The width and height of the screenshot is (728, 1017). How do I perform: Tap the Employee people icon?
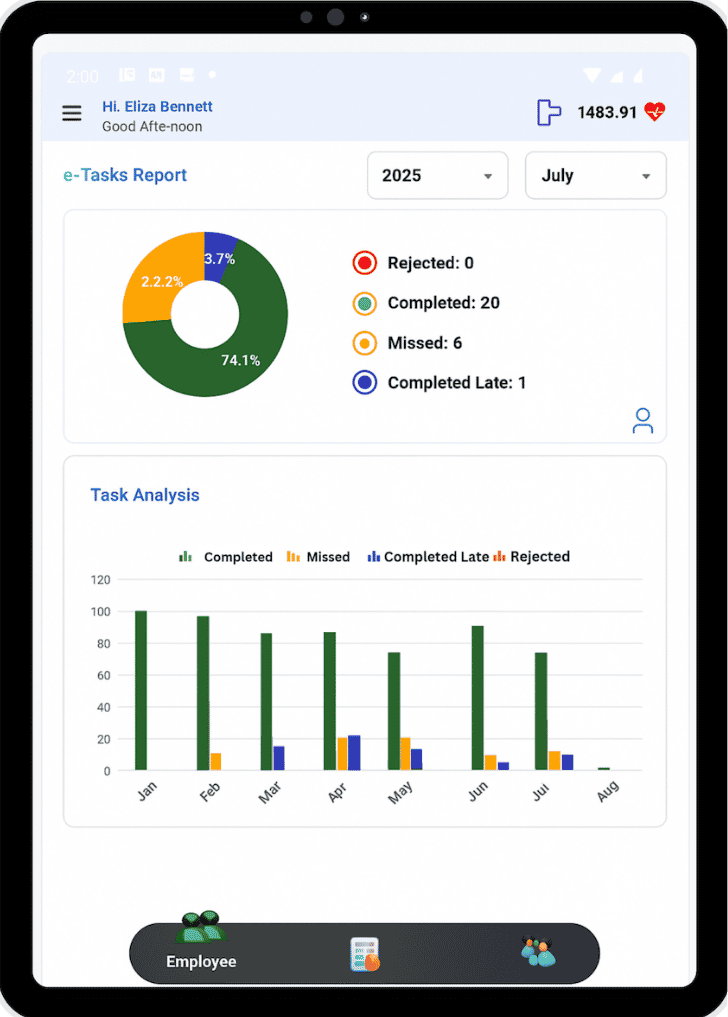pos(200,926)
